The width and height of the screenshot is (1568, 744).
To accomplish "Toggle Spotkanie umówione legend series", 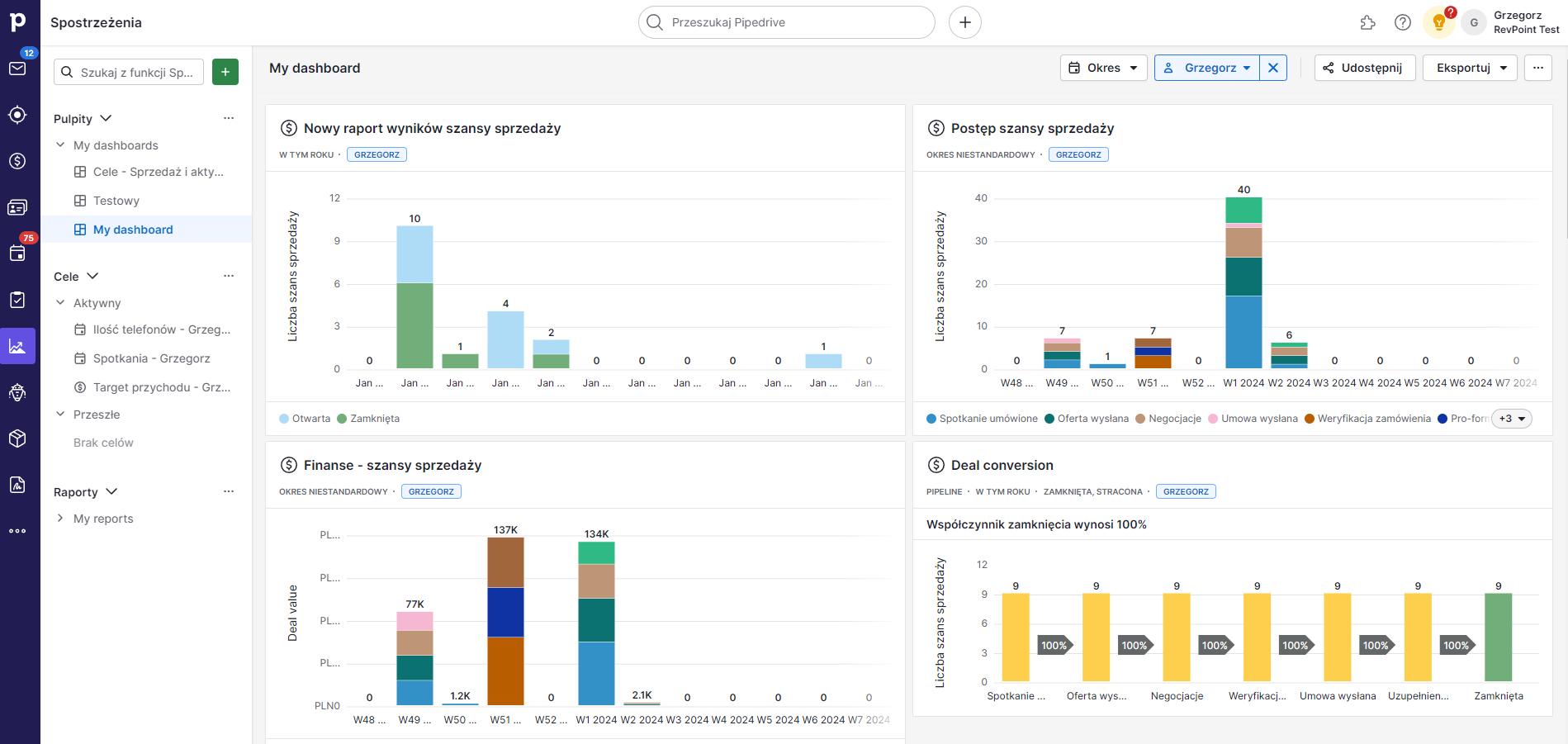I will click(982, 419).
